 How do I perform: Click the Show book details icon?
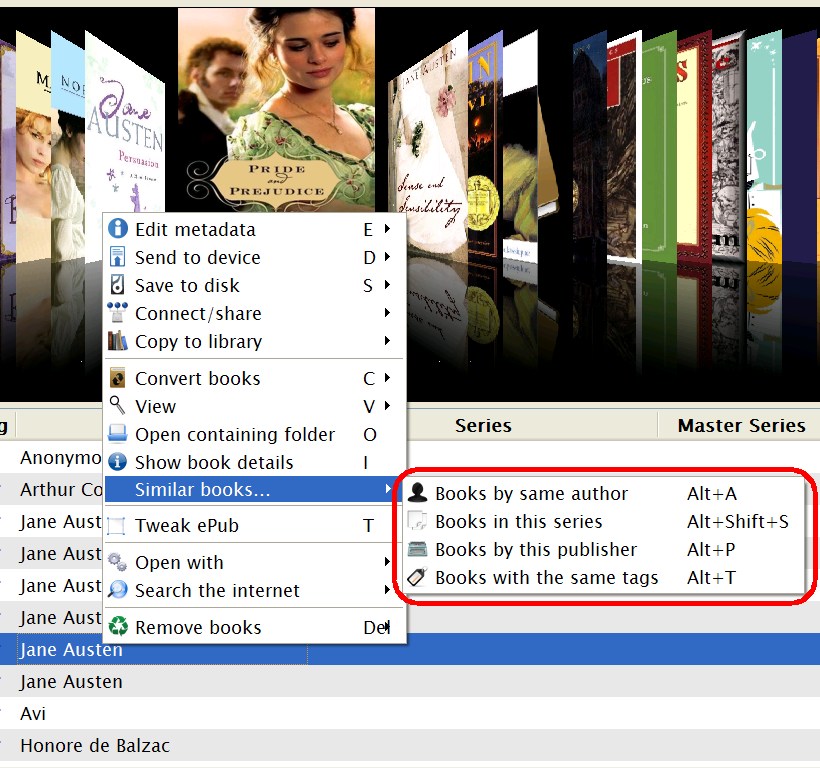118,462
